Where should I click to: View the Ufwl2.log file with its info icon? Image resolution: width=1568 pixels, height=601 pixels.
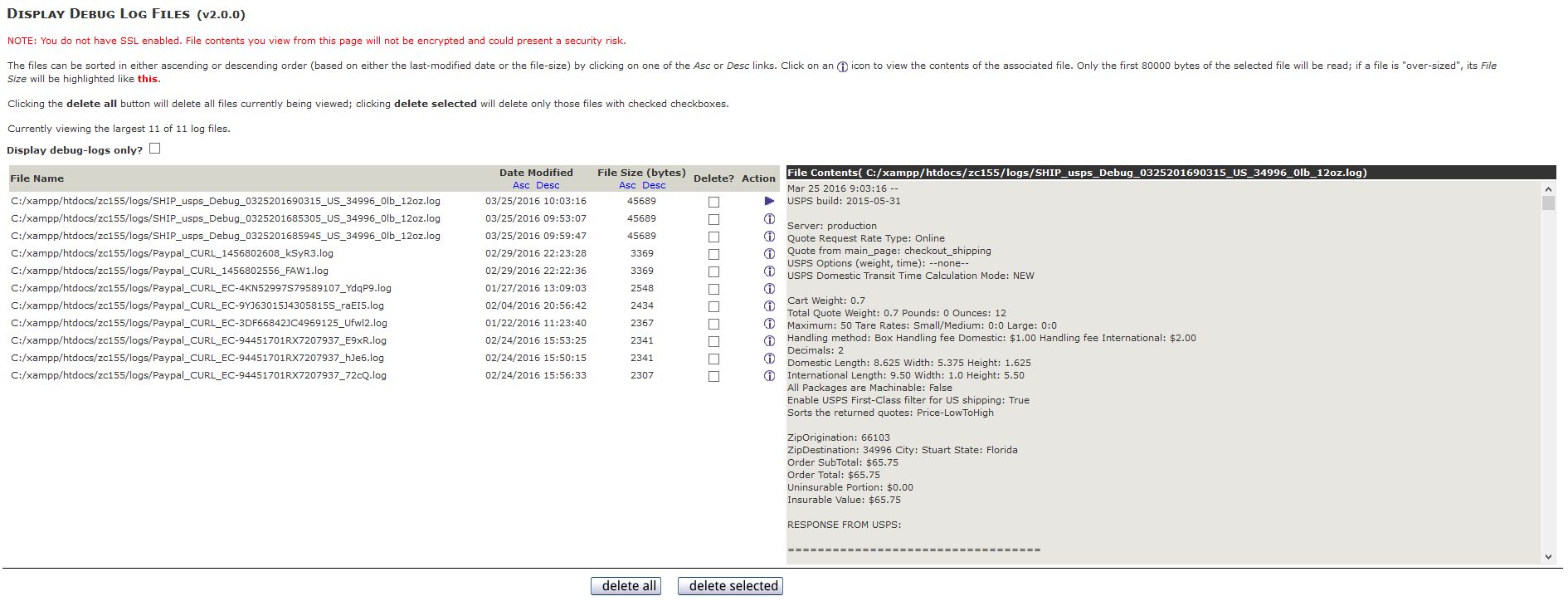pos(769,324)
